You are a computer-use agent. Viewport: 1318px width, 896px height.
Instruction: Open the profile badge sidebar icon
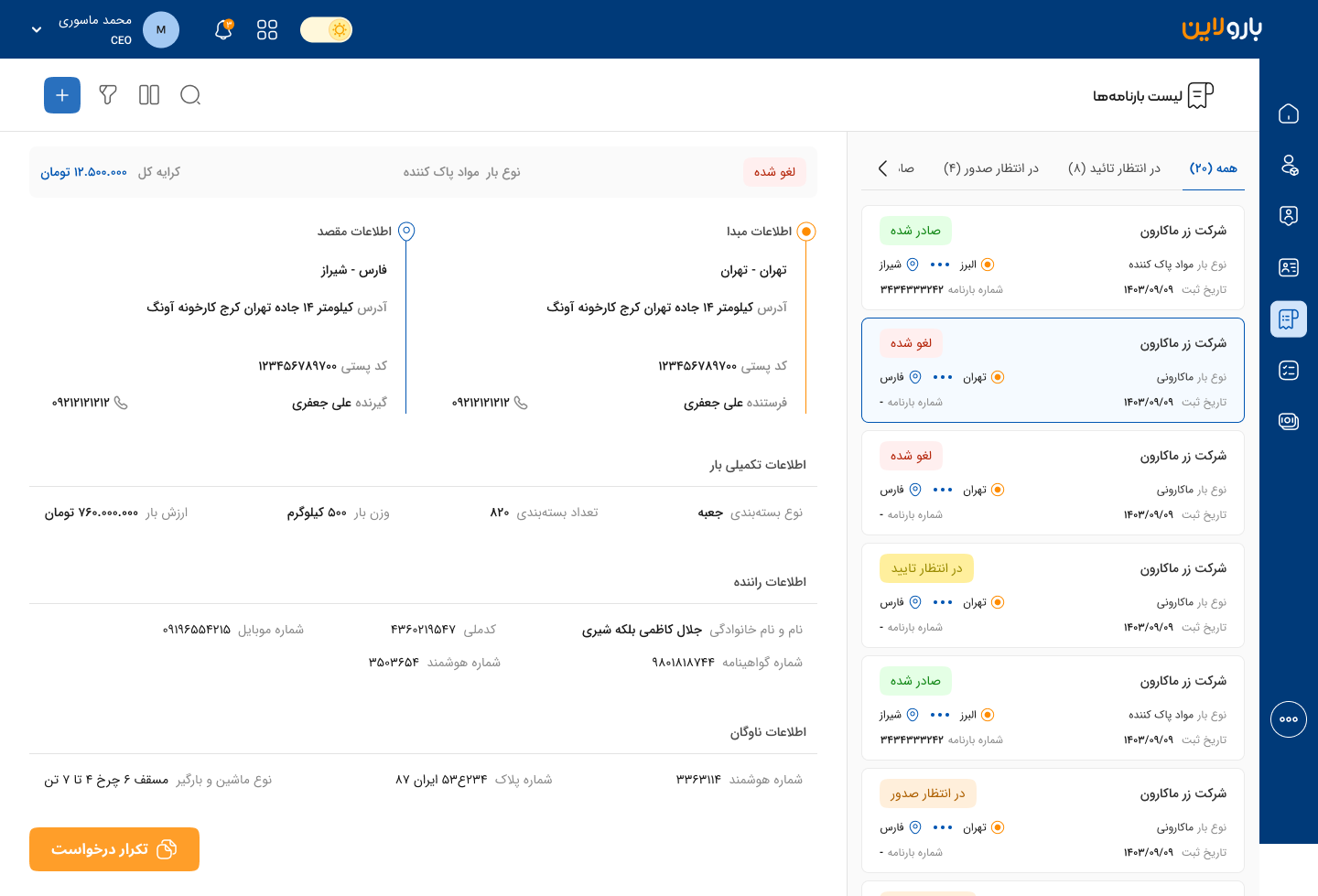[x=1289, y=216]
